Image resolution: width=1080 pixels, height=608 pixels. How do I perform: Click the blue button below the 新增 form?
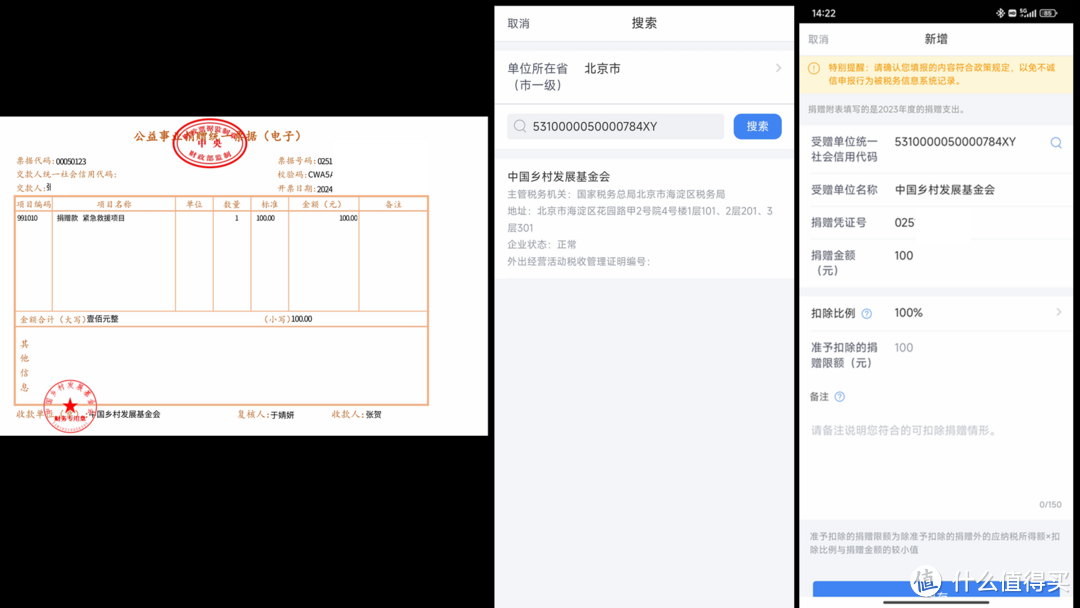(937, 589)
